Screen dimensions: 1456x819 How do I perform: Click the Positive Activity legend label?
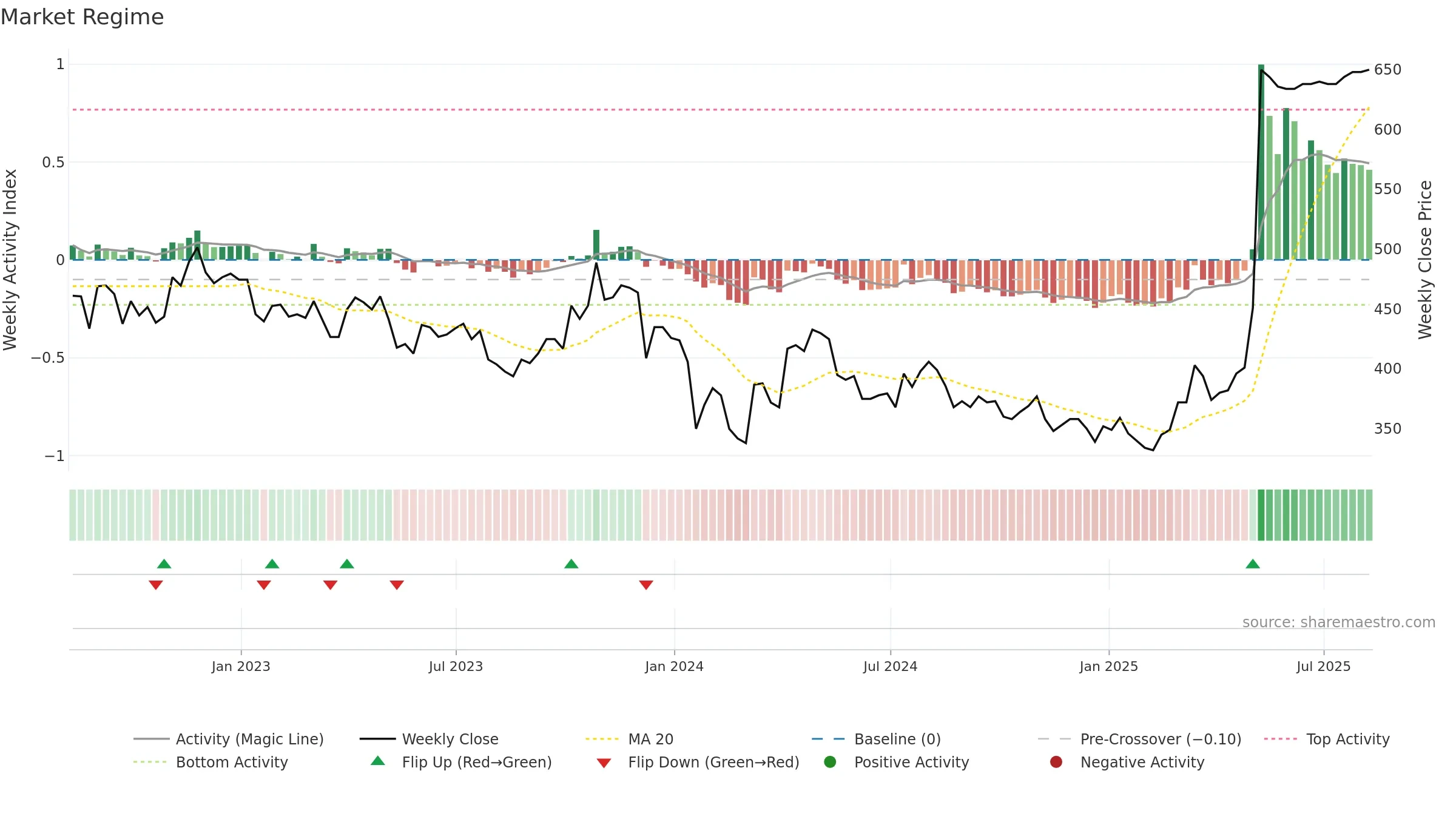911,762
